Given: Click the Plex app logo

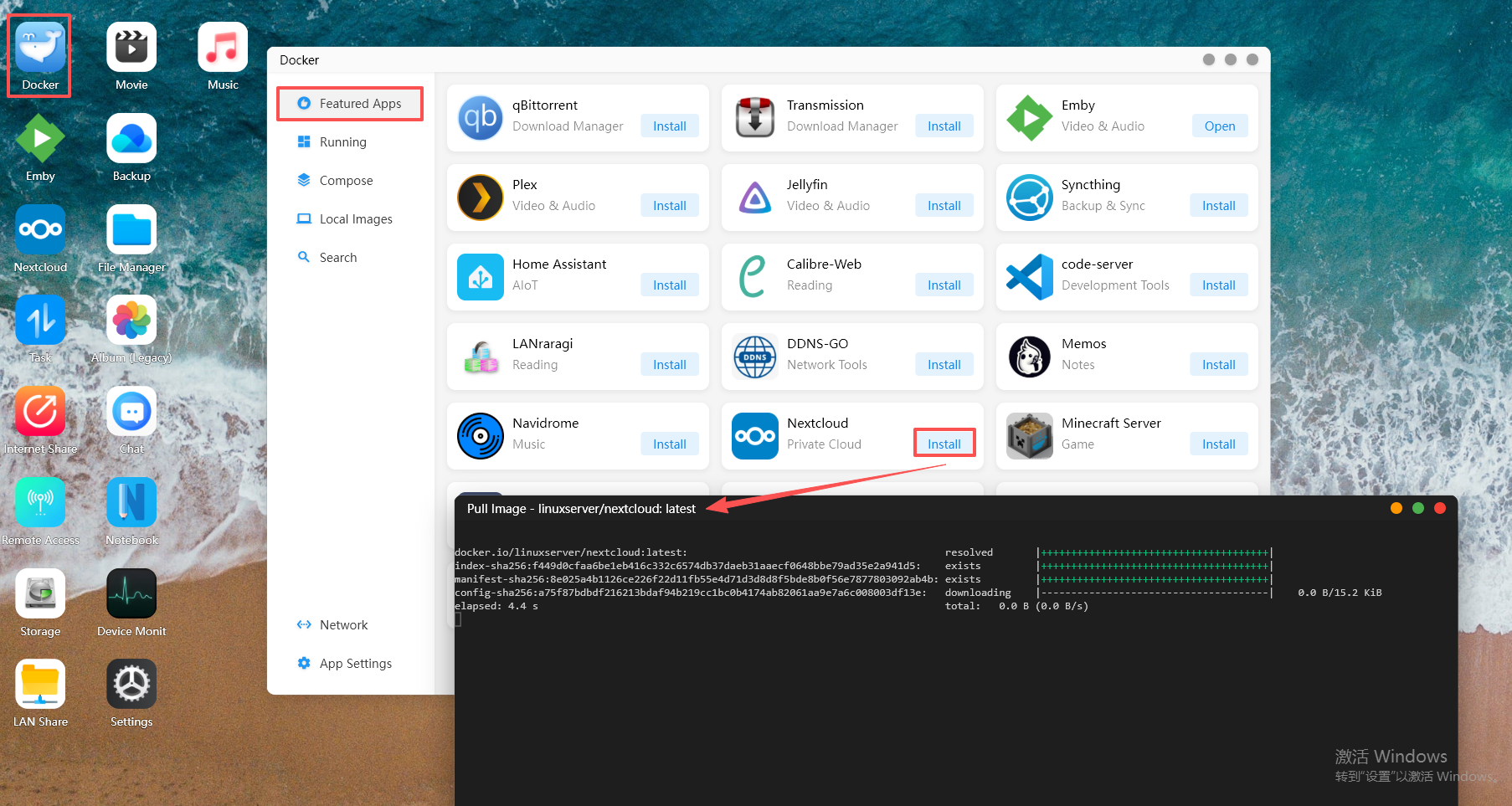Looking at the screenshot, I should pyautogui.click(x=481, y=198).
